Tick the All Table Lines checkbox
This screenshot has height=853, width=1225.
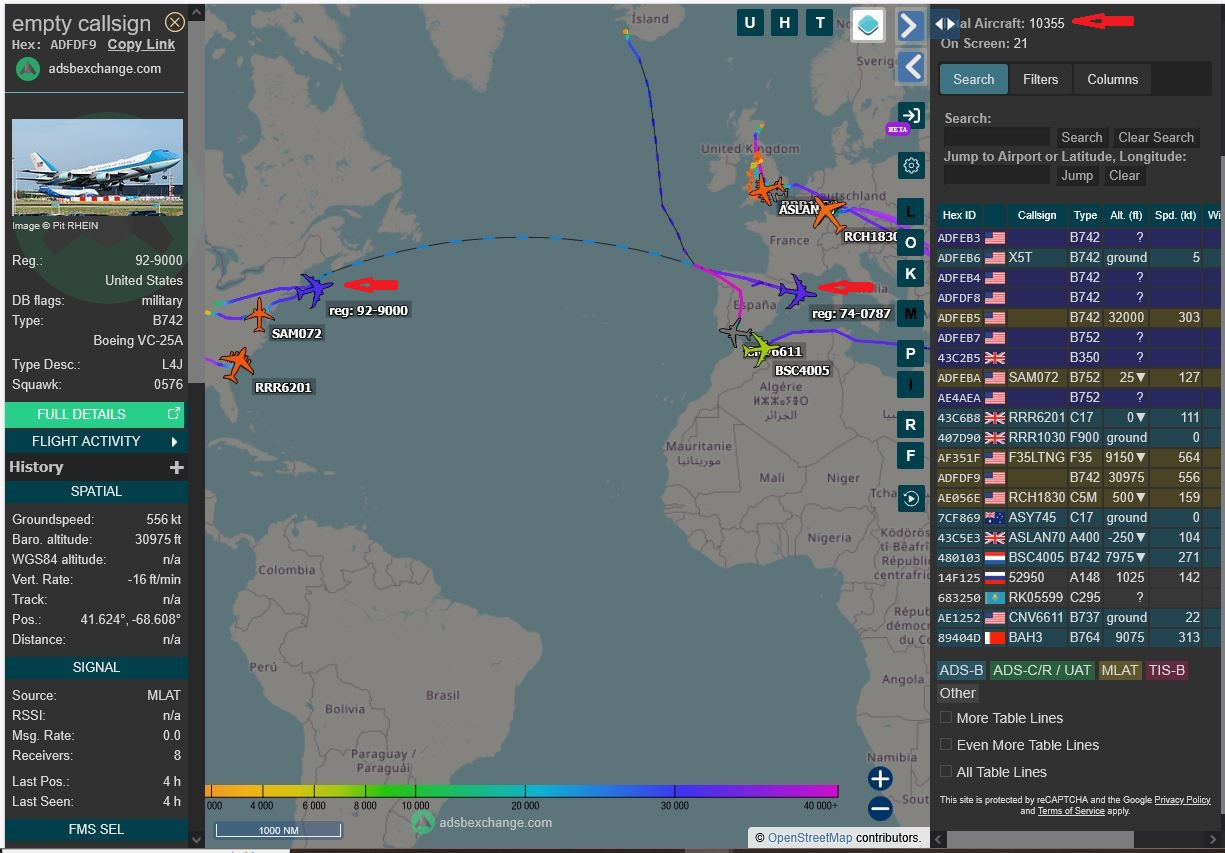tap(946, 772)
